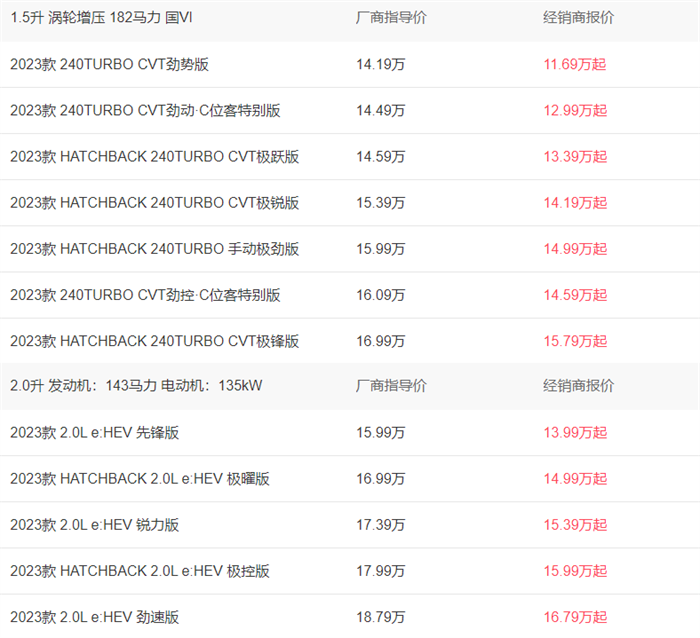Open 2023款 HATCHBACK 240TURBO 手动极劲版
Screen dimensions: 700x638
tap(154, 249)
